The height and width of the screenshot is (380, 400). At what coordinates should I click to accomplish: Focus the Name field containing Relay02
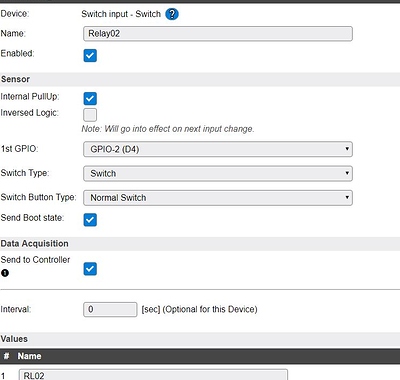(218, 34)
